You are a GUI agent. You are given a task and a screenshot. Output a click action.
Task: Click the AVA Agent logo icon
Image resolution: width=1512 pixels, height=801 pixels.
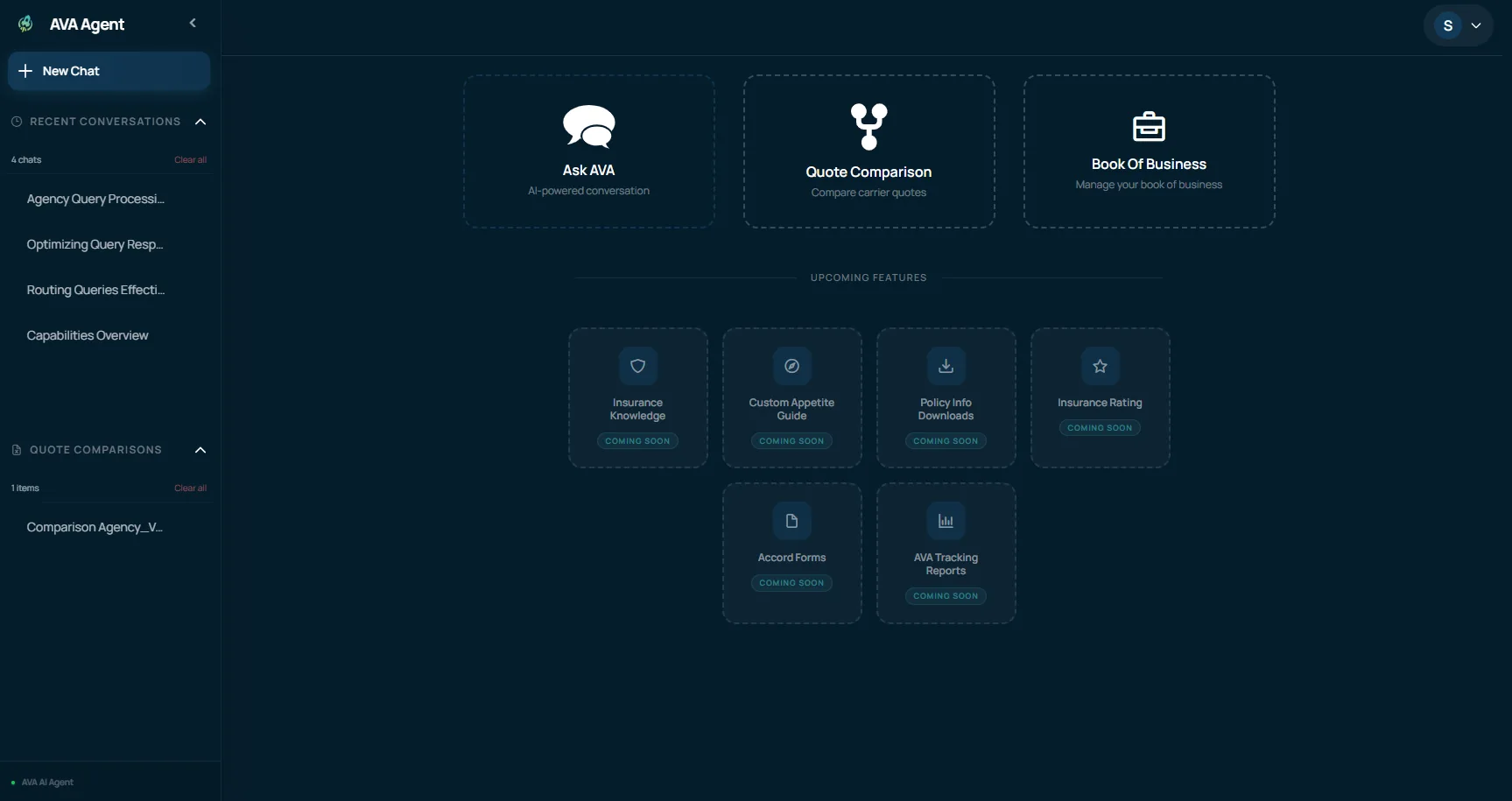(25, 24)
